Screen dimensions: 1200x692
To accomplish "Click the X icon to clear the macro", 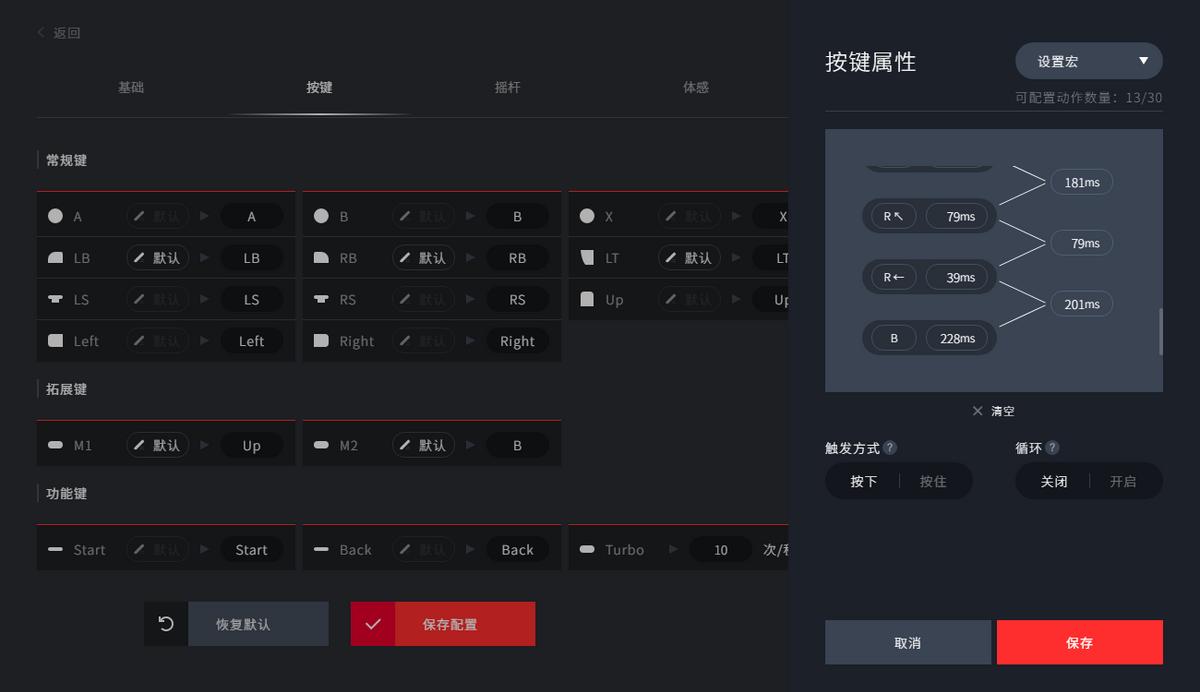I will (977, 410).
